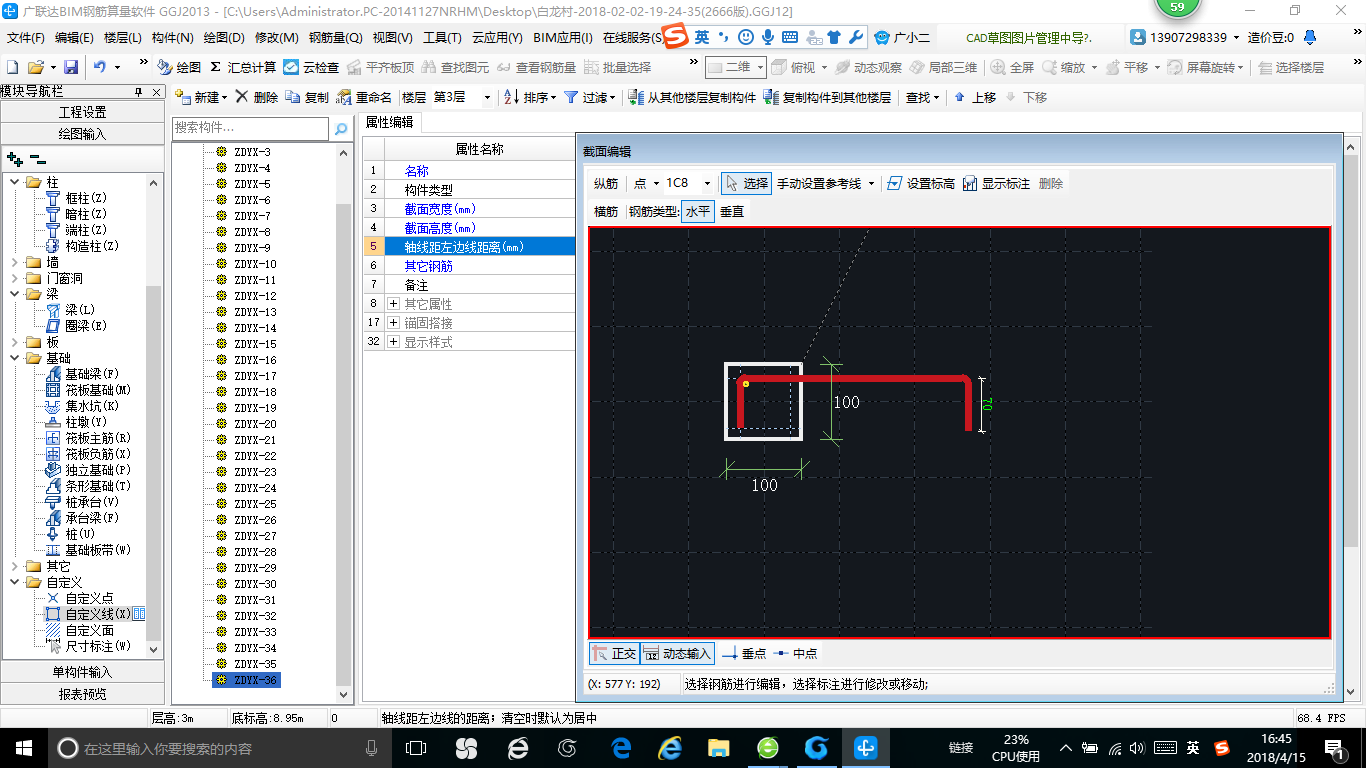Viewport: 1366px width, 768px height.
Task: Click the search magnifier icon for components
Action: (341, 129)
